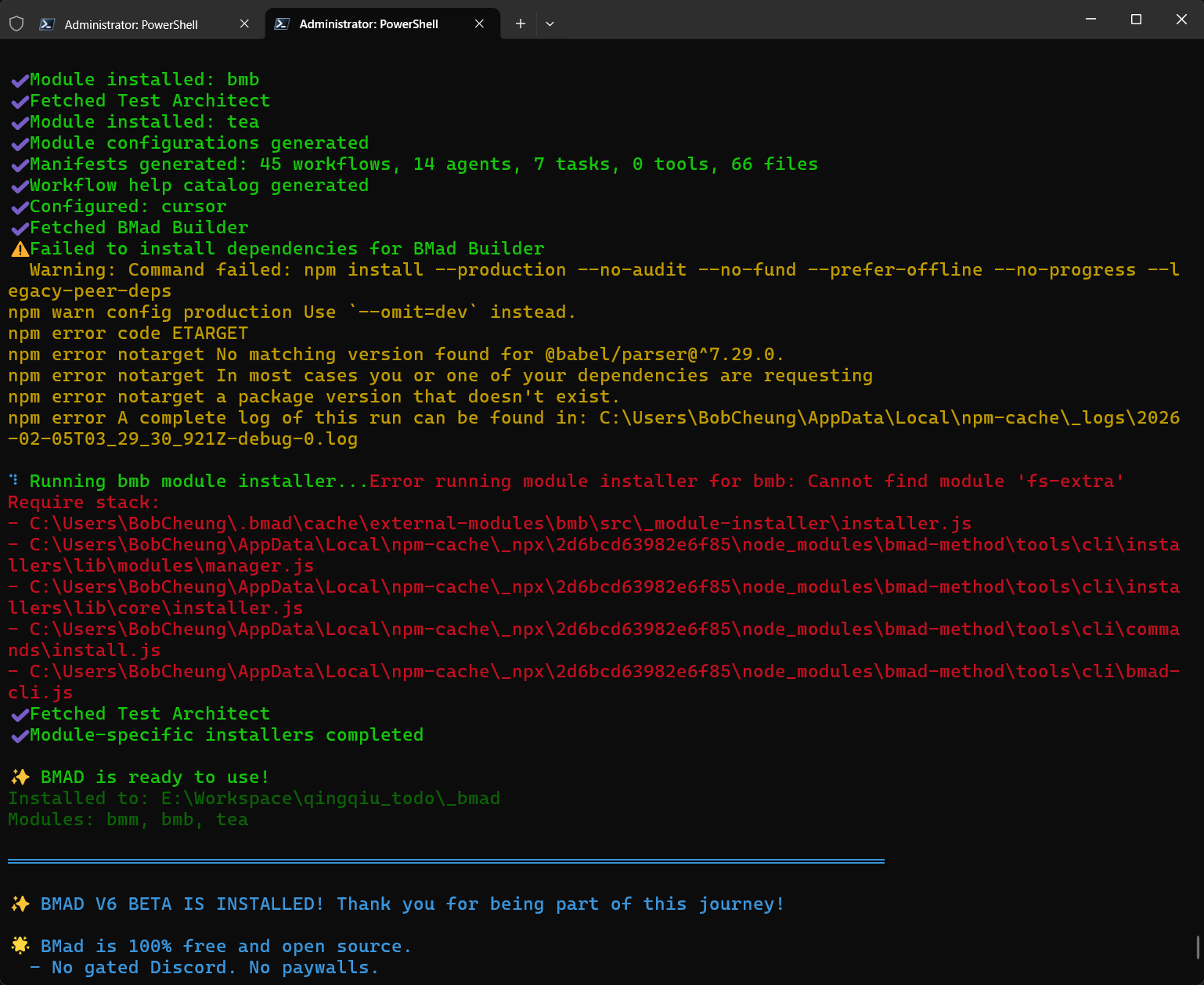Click the PowerShell icon on the inactive first tab

(47, 24)
